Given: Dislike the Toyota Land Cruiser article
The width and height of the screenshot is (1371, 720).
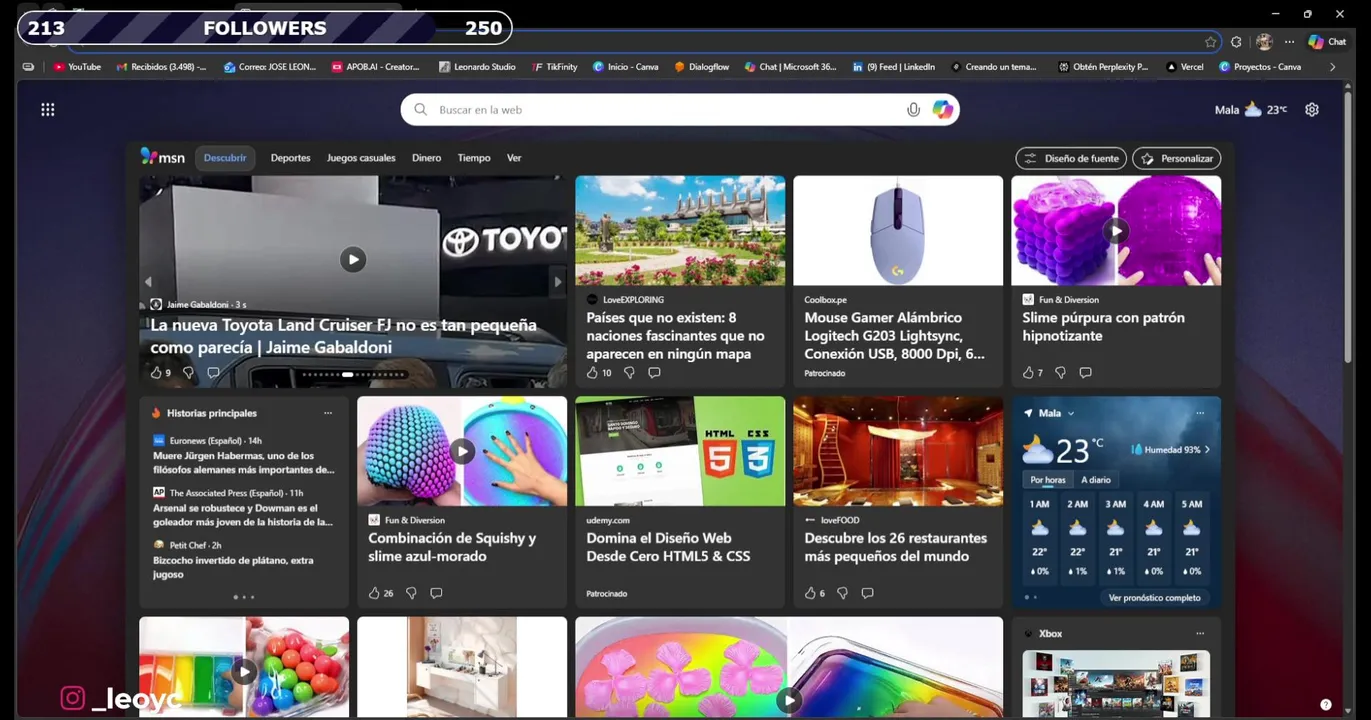Looking at the screenshot, I should coord(188,373).
